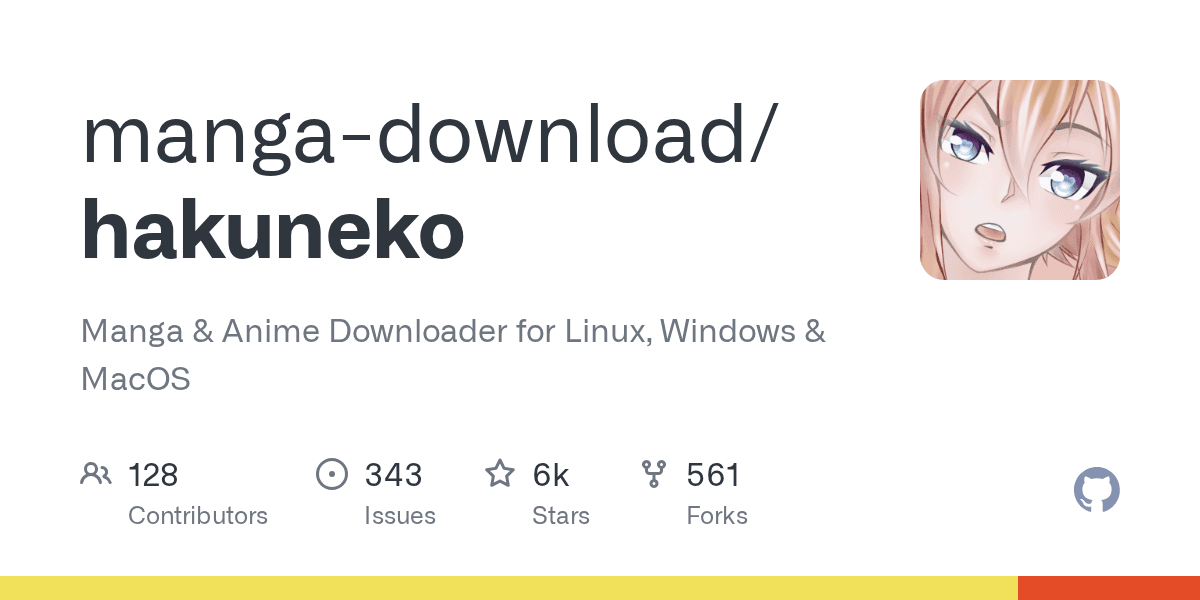The image size is (1200, 600).
Task: Click the 6k stars count
Action: (x=551, y=475)
